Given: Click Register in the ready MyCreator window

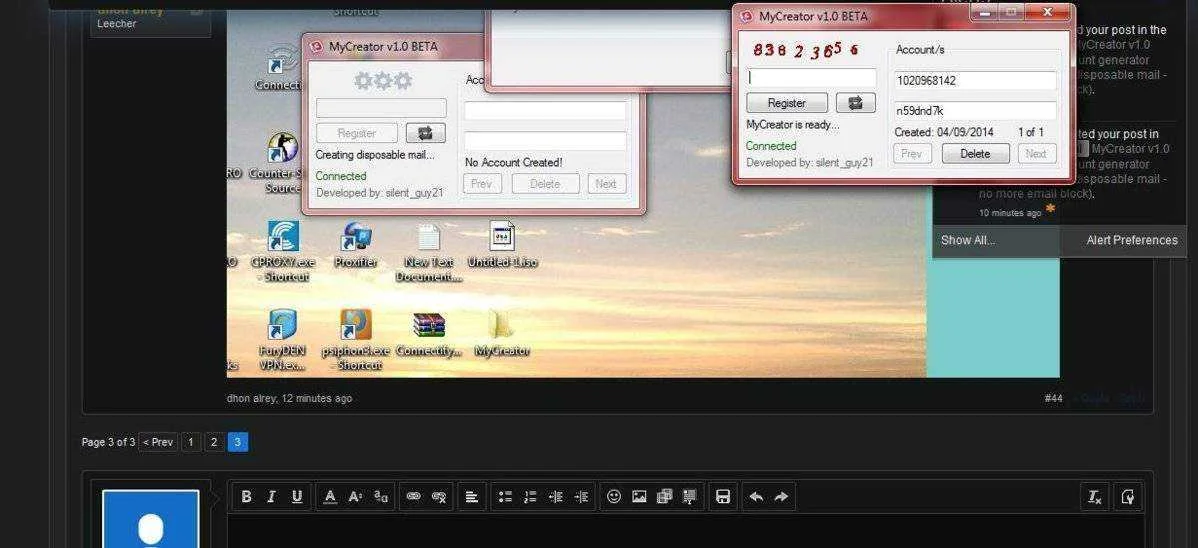Looking at the screenshot, I should click(x=787, y=102).
